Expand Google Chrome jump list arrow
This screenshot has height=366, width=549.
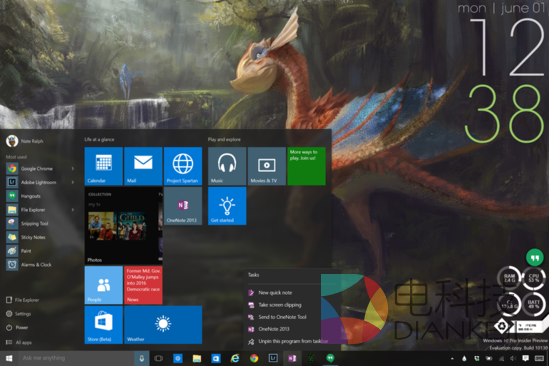73,169
